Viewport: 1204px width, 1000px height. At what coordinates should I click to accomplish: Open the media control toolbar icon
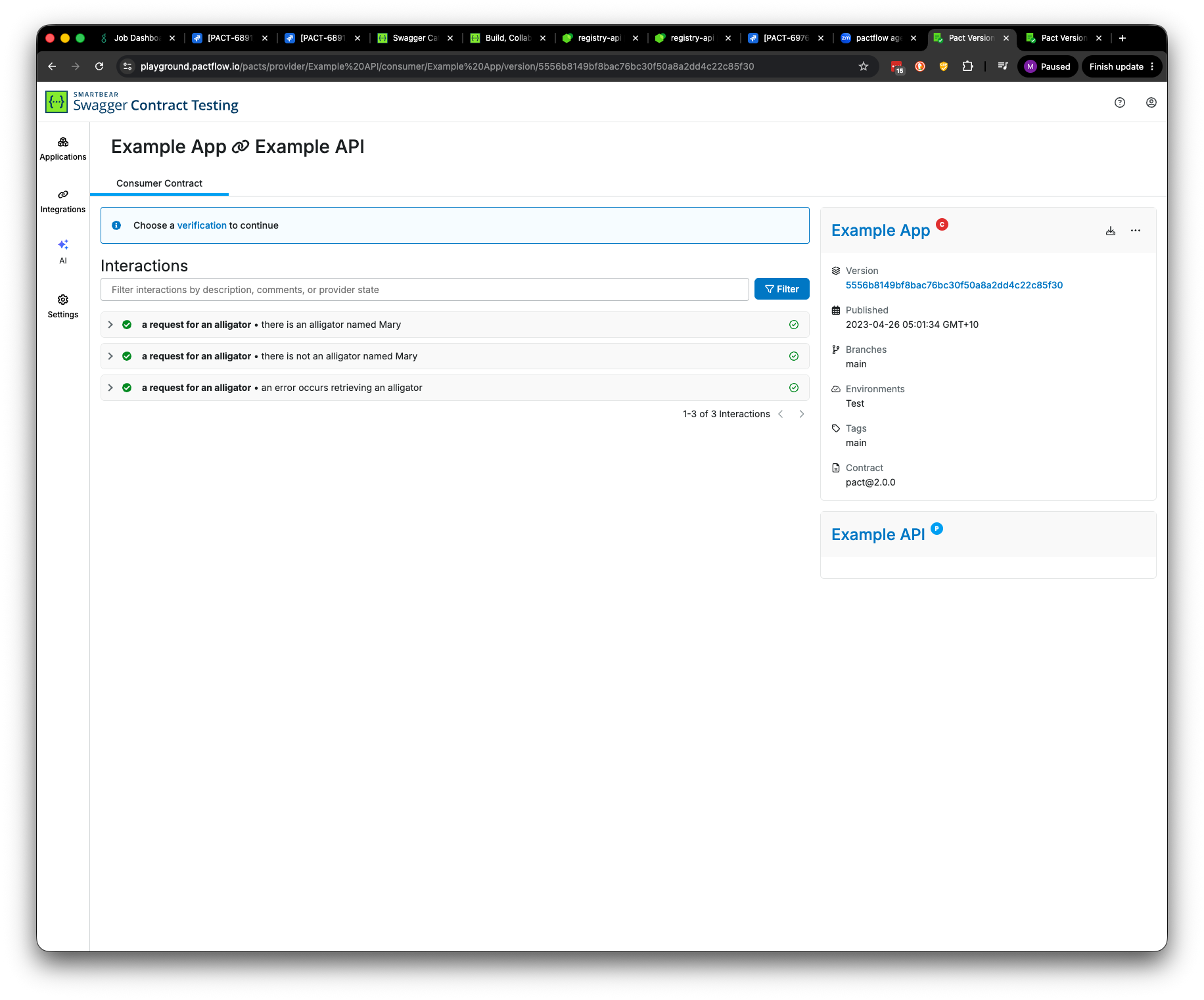coord(1003,66)
